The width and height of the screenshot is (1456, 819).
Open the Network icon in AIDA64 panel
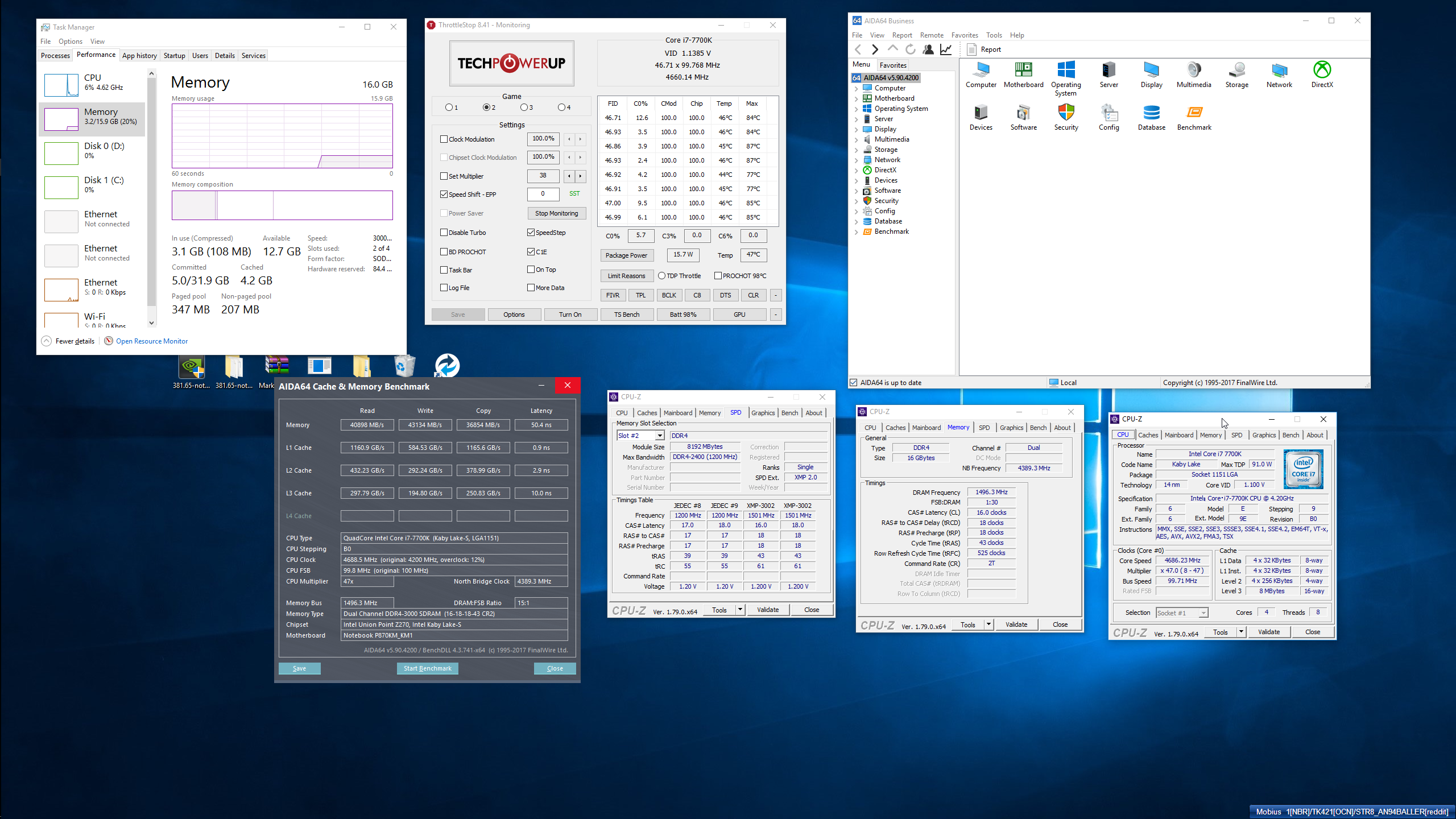tap(1279, 70)
